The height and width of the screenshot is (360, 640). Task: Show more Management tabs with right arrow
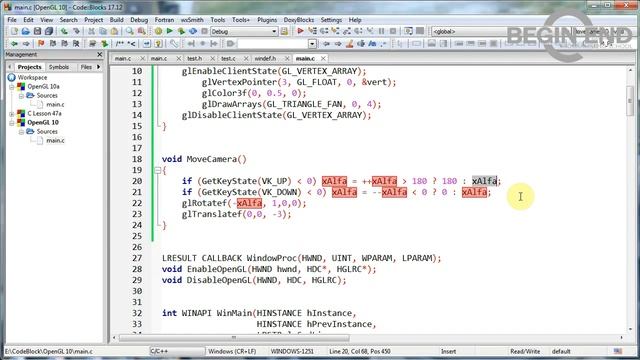[x=98, y=67]
